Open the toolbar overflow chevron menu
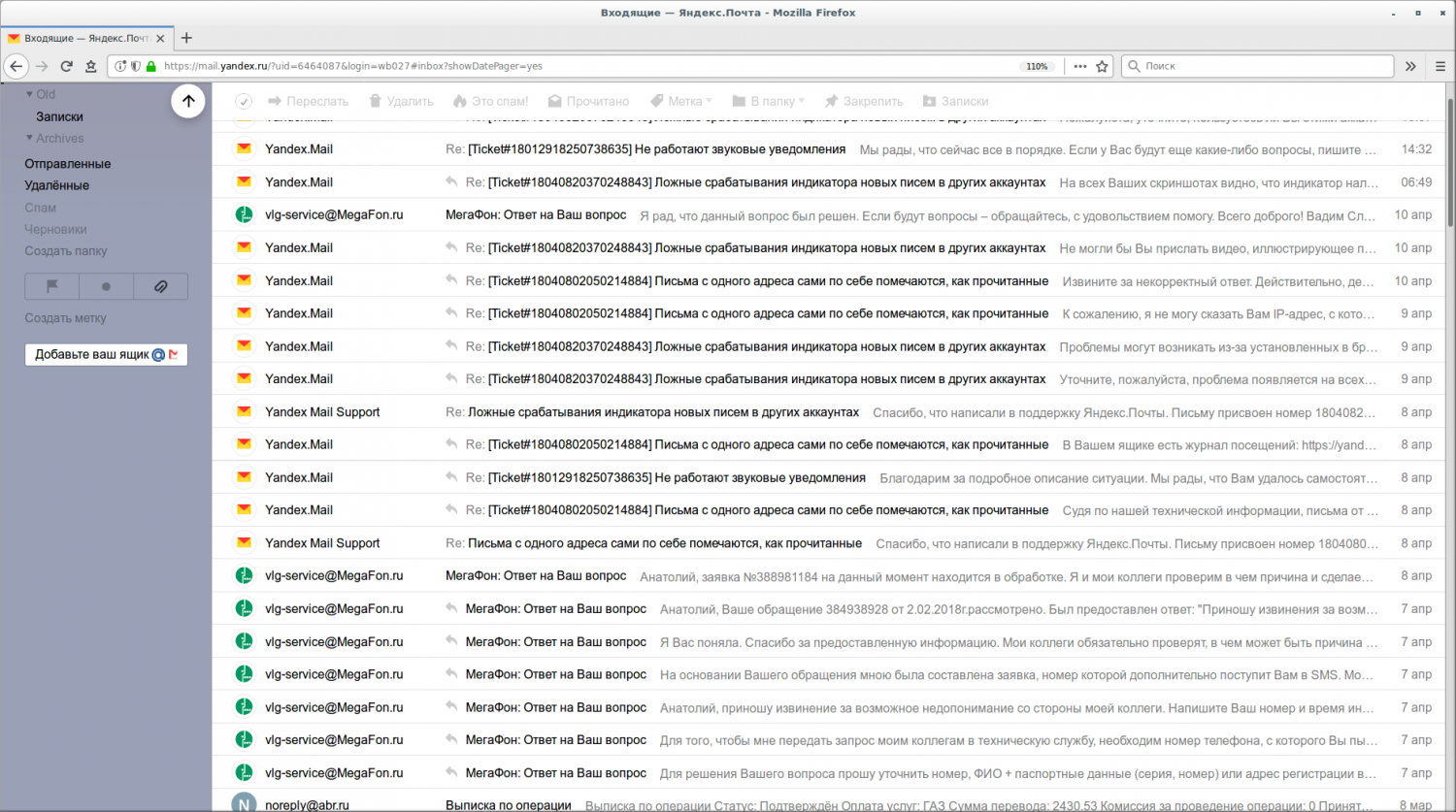The height and width of the screenshot is (812, 1456). click(x=1410, y=66)
